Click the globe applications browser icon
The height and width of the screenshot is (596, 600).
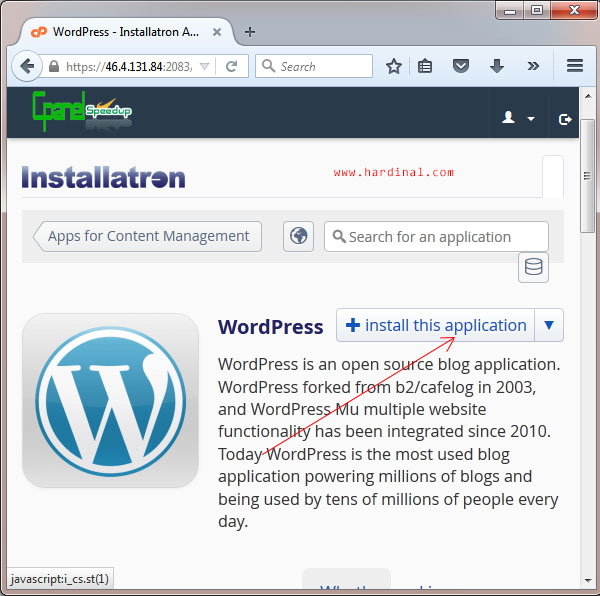coord(298,236)
